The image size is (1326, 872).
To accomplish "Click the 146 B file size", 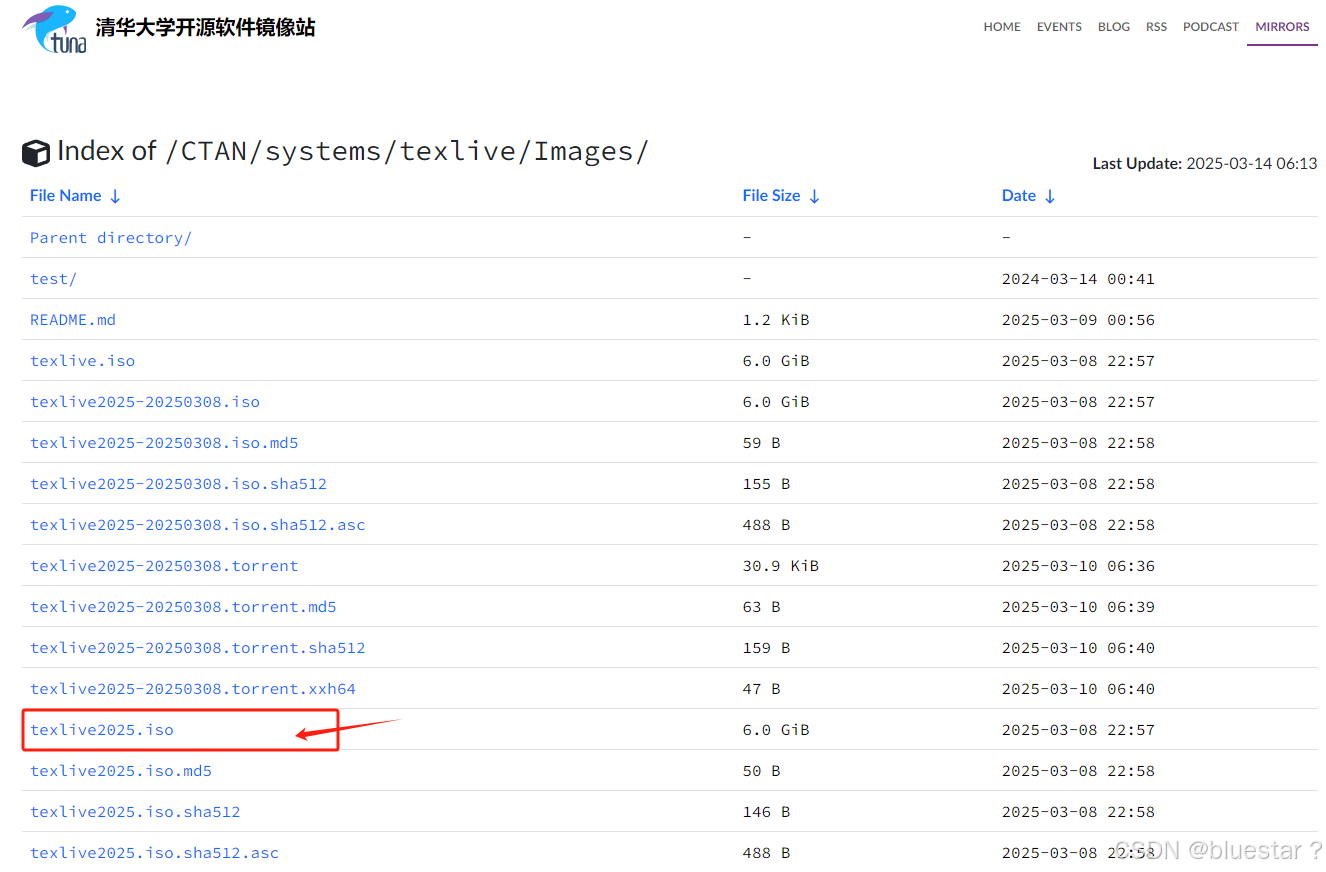I will (766, 812).
